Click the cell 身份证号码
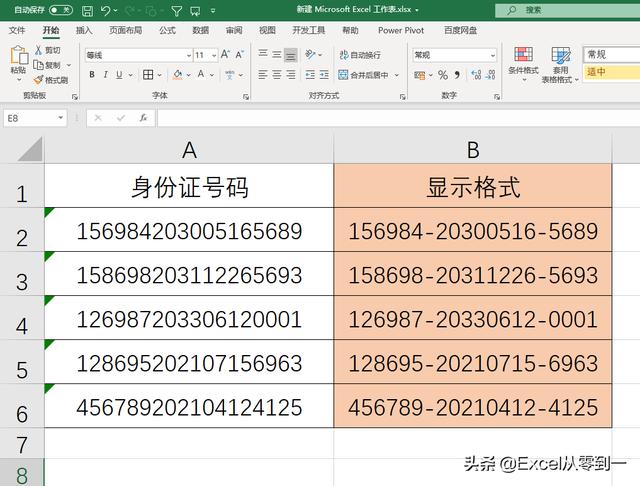 189,187
